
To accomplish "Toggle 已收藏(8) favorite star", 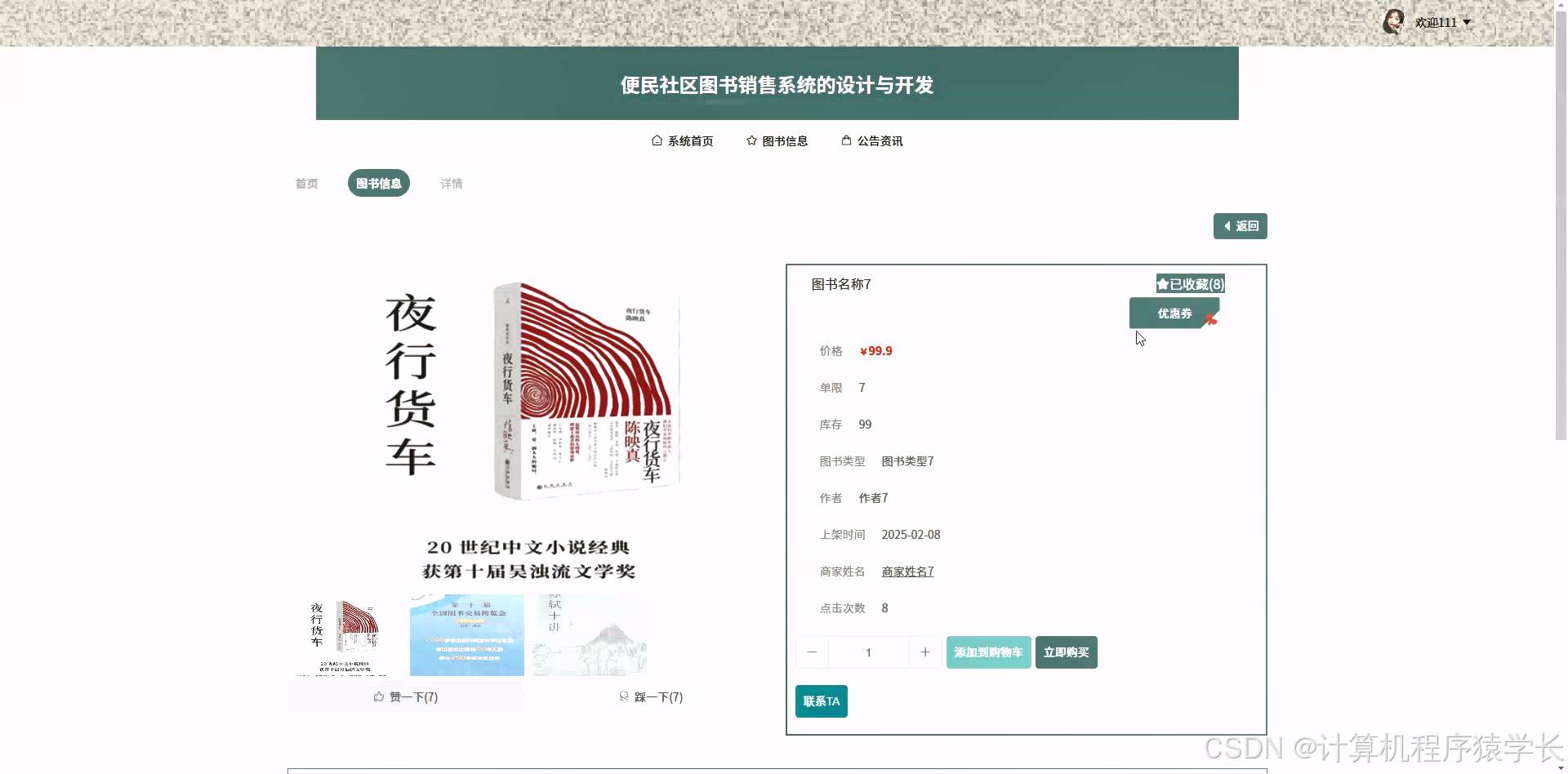I will [1190, 284].
